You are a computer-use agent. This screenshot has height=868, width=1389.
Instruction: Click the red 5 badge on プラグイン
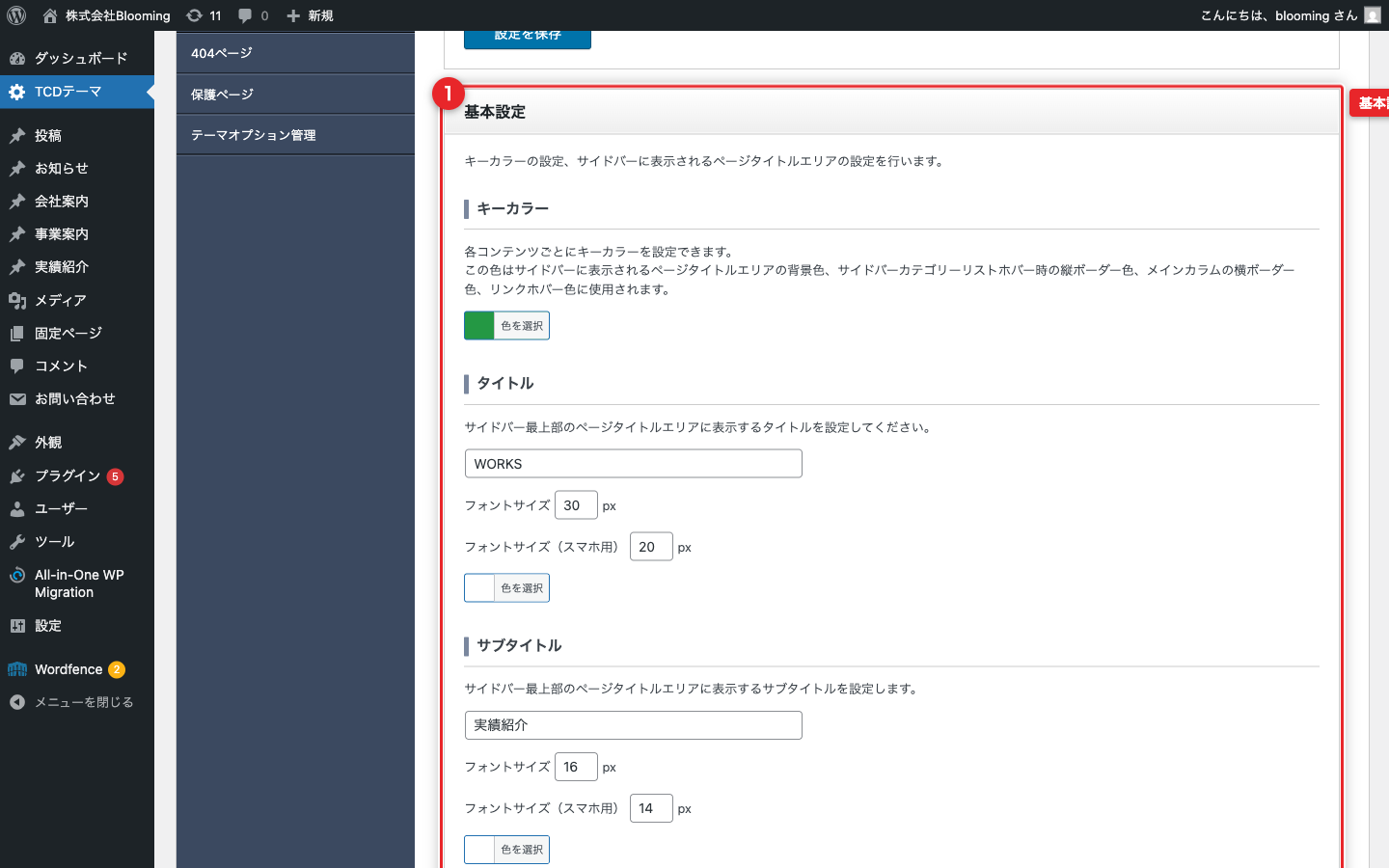(116, 476)
